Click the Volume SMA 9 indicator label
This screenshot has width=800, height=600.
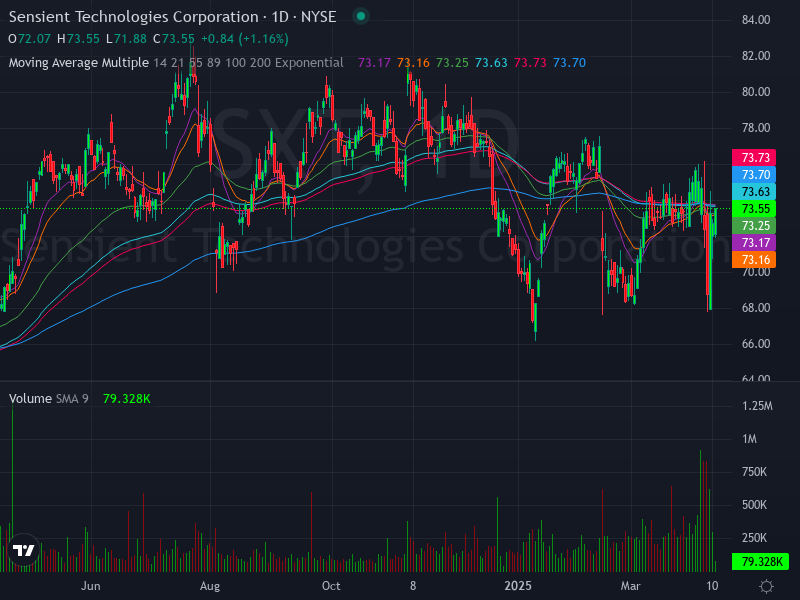48,398
